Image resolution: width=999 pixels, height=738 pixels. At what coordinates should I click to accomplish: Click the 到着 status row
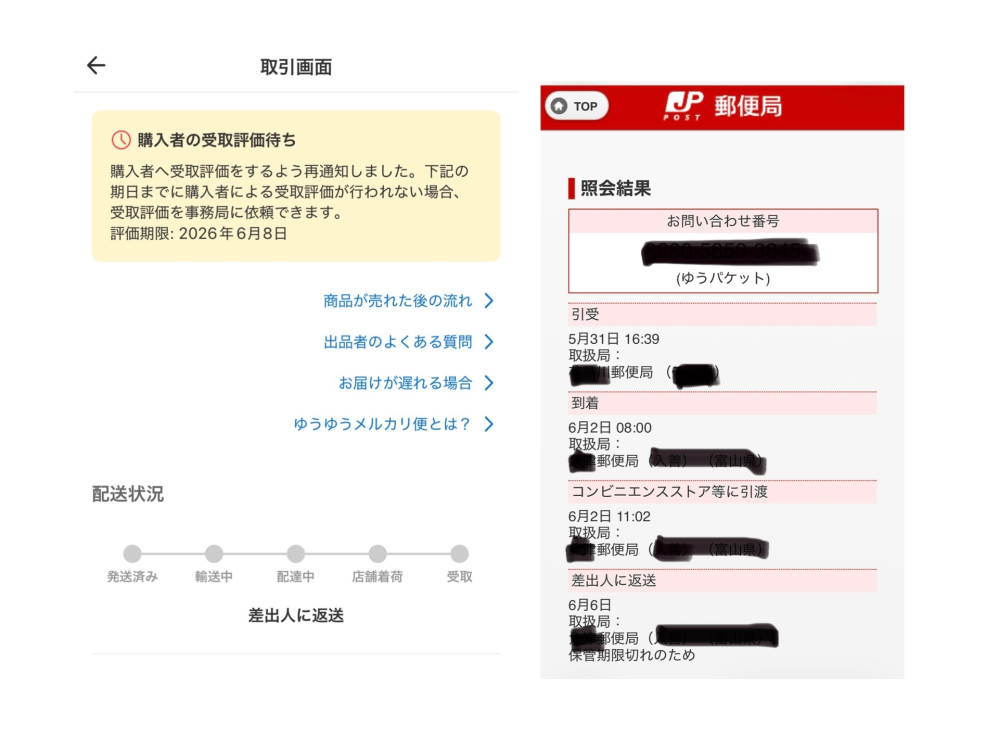[x=722, y=403]
